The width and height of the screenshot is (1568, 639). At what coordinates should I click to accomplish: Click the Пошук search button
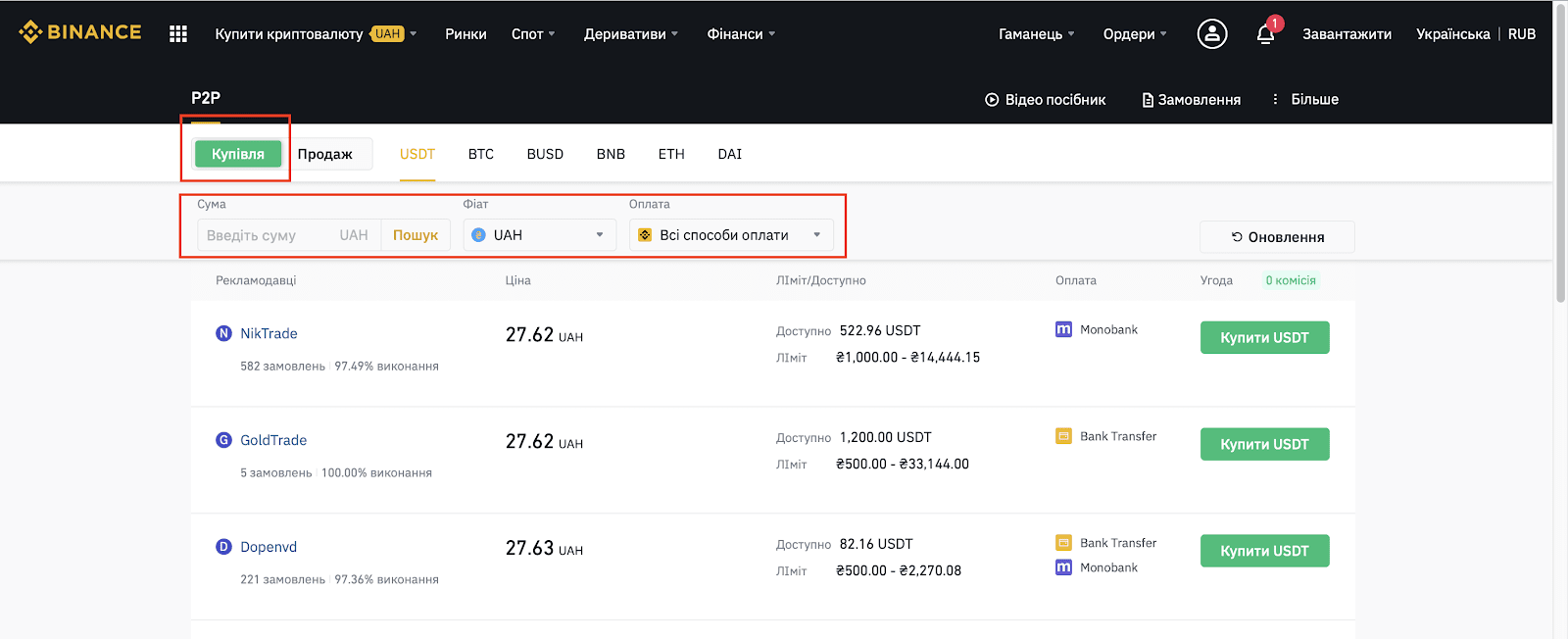coord(416,235)
